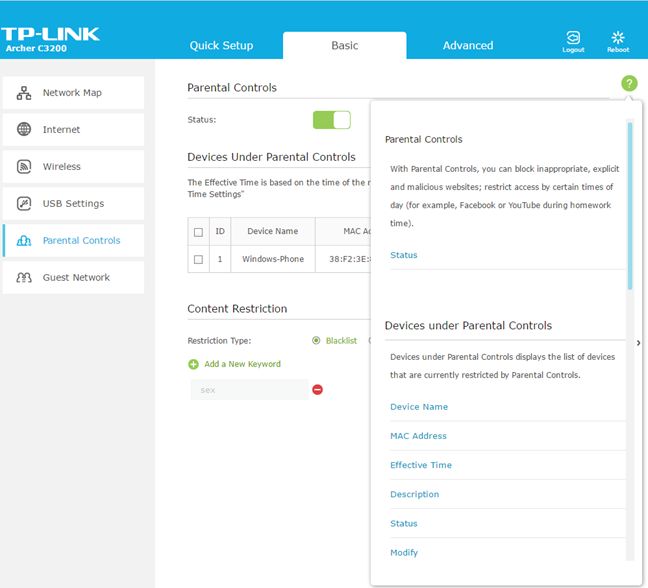648x588 pixels.
Task: Click the Parental Controls sidebar icon
Action: pyautogui.click(x=24, y=240)
